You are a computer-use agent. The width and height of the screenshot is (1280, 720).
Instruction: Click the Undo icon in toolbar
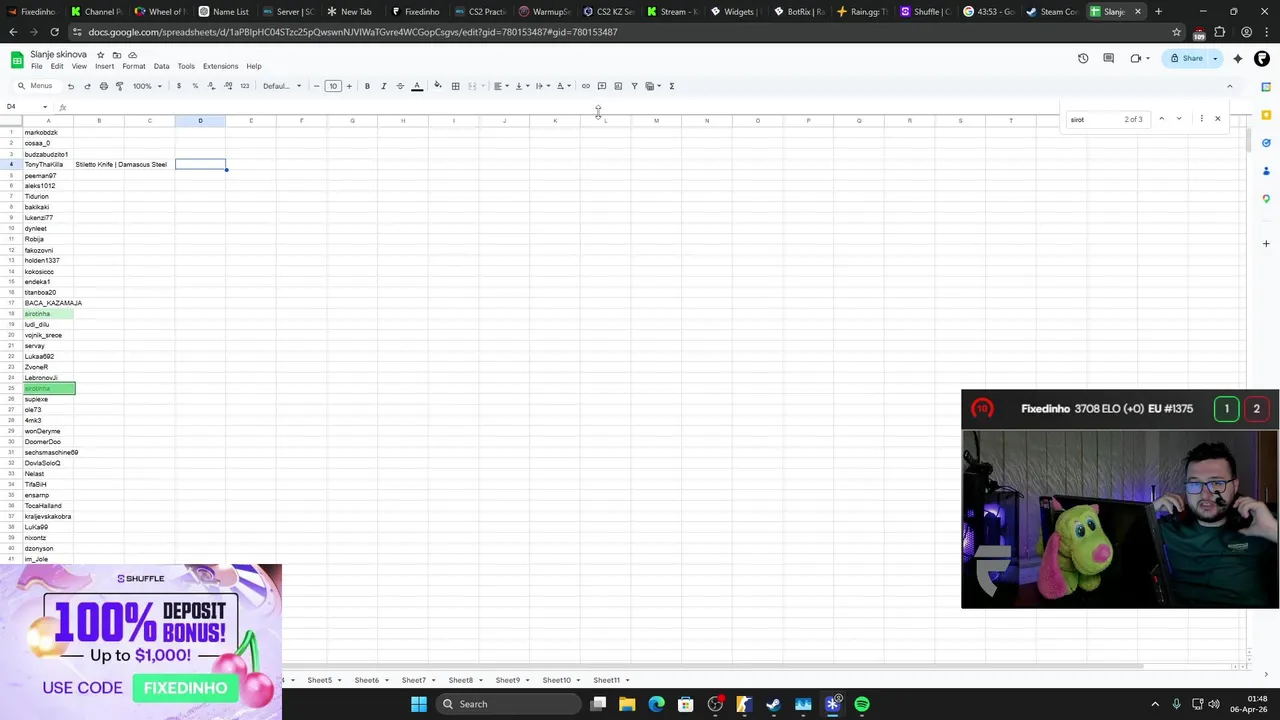[70, 86]
